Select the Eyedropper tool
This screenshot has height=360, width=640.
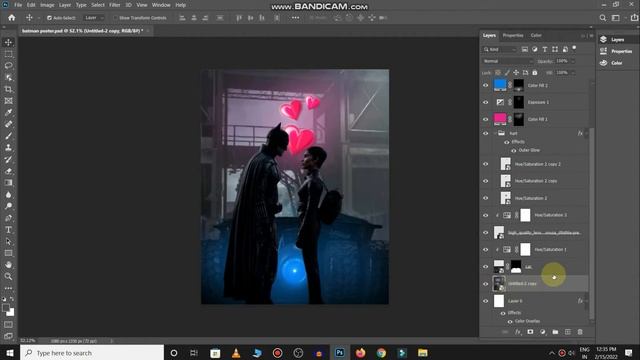pos(8,112)
